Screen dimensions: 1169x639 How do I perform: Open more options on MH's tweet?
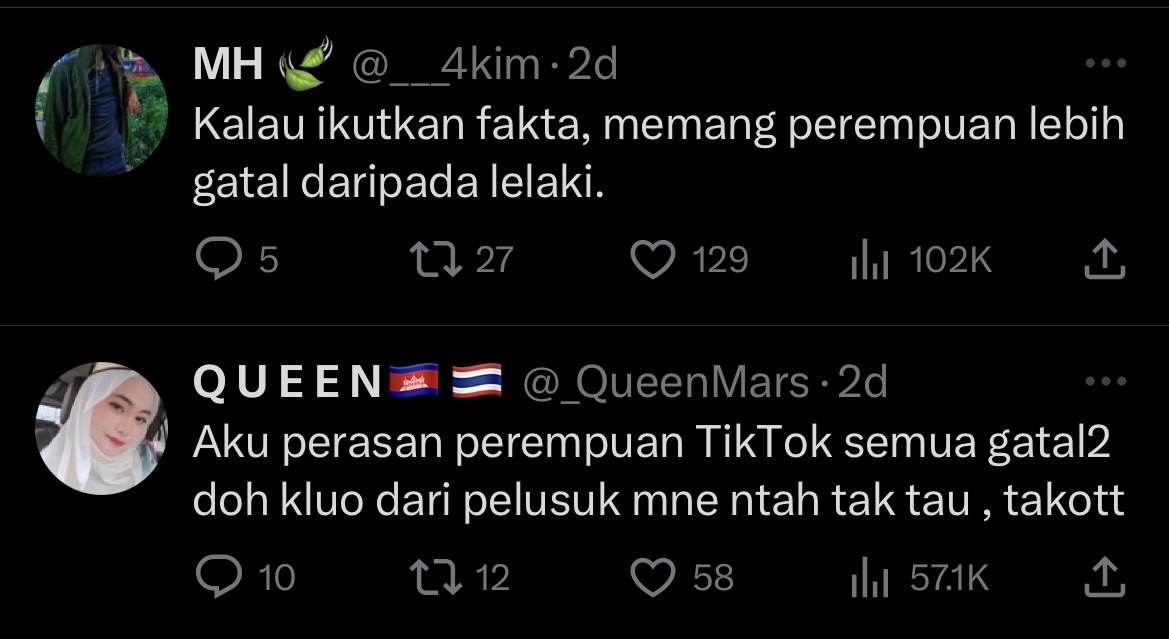(x=1105, y=65)
